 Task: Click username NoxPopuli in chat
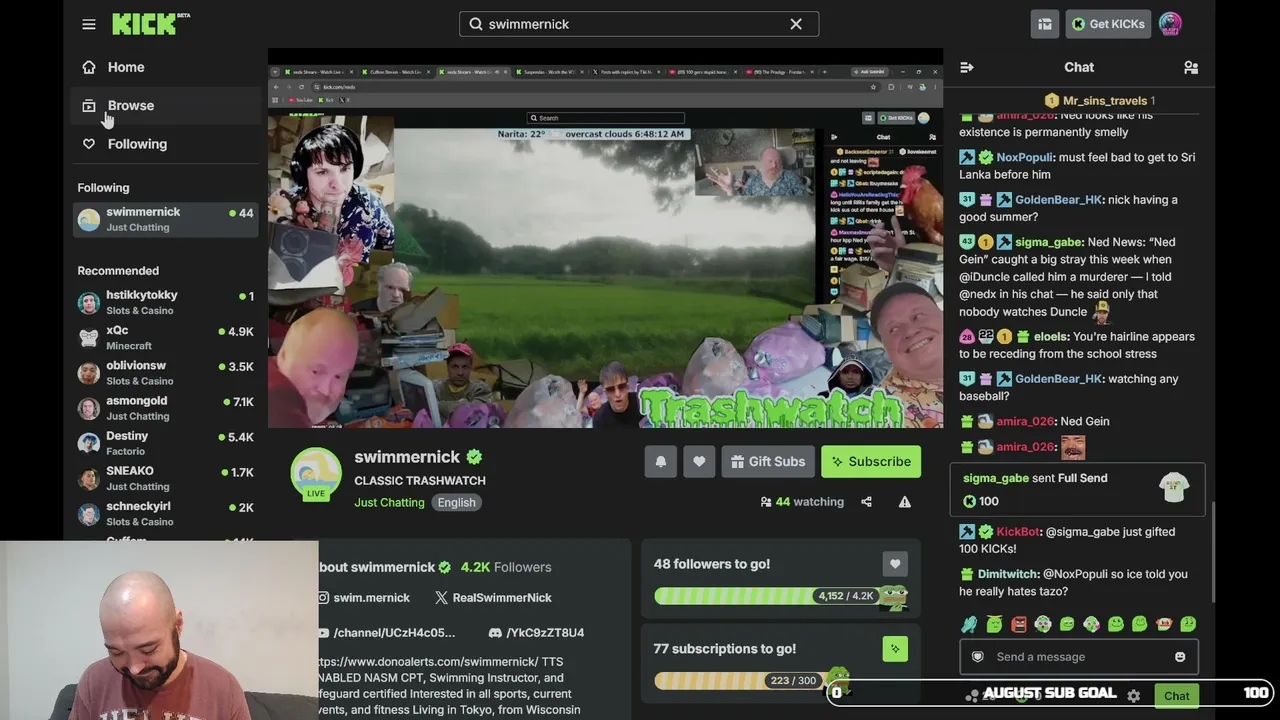point(1025,157)
